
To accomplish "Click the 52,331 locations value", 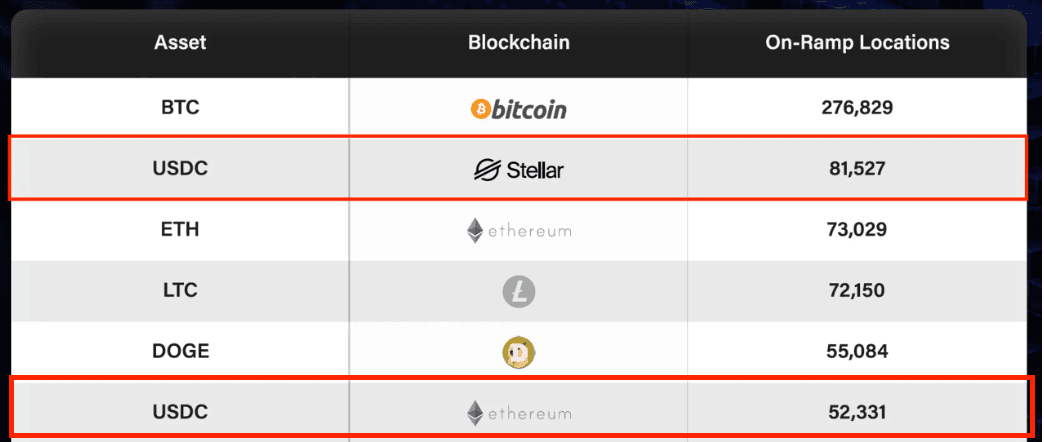I will tap(857, 411).
